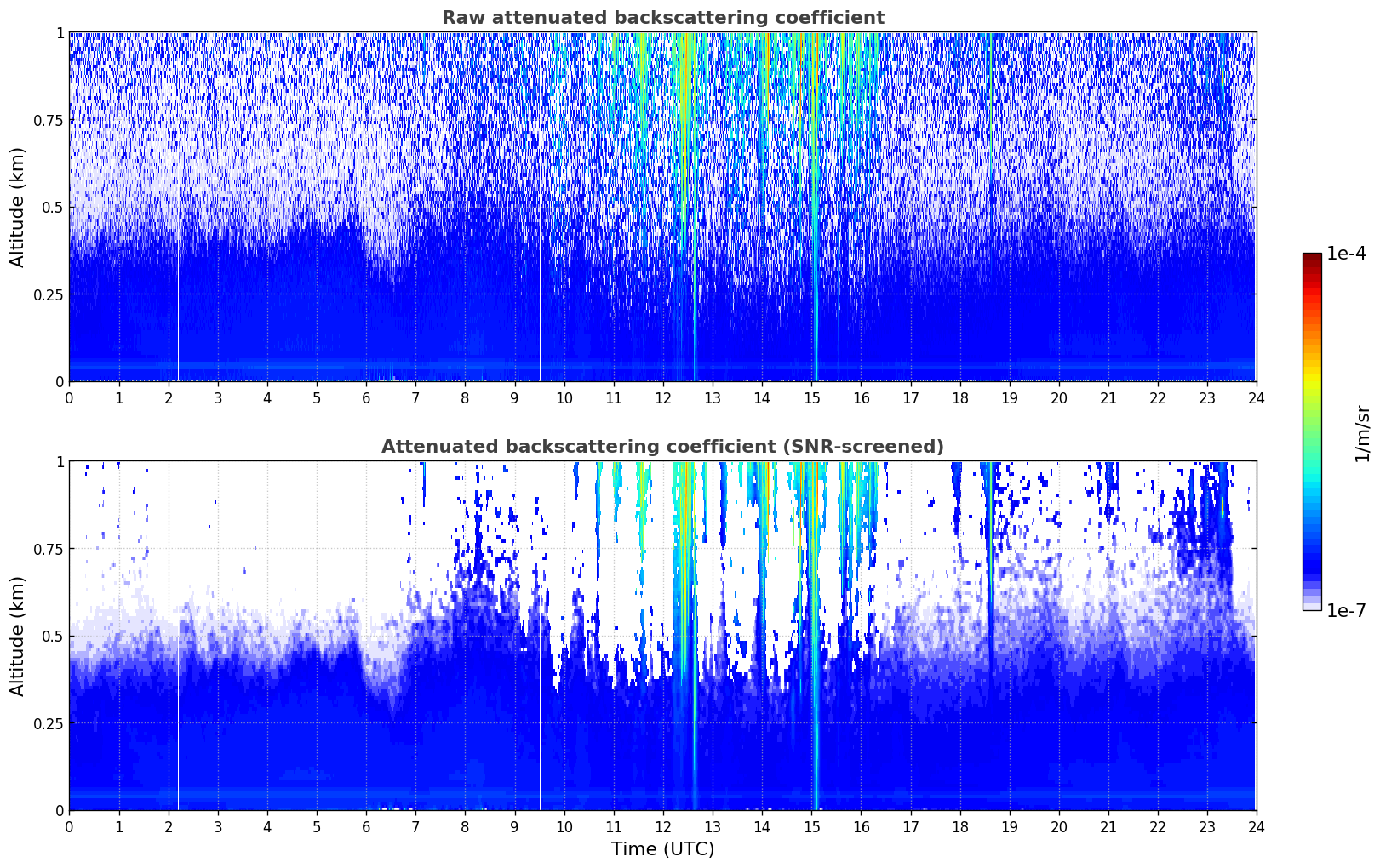The height and width of the screenshot is (868, 1380).
Task: Click the '1/m/sr' colorbar units label
Action: (1362, 432)
